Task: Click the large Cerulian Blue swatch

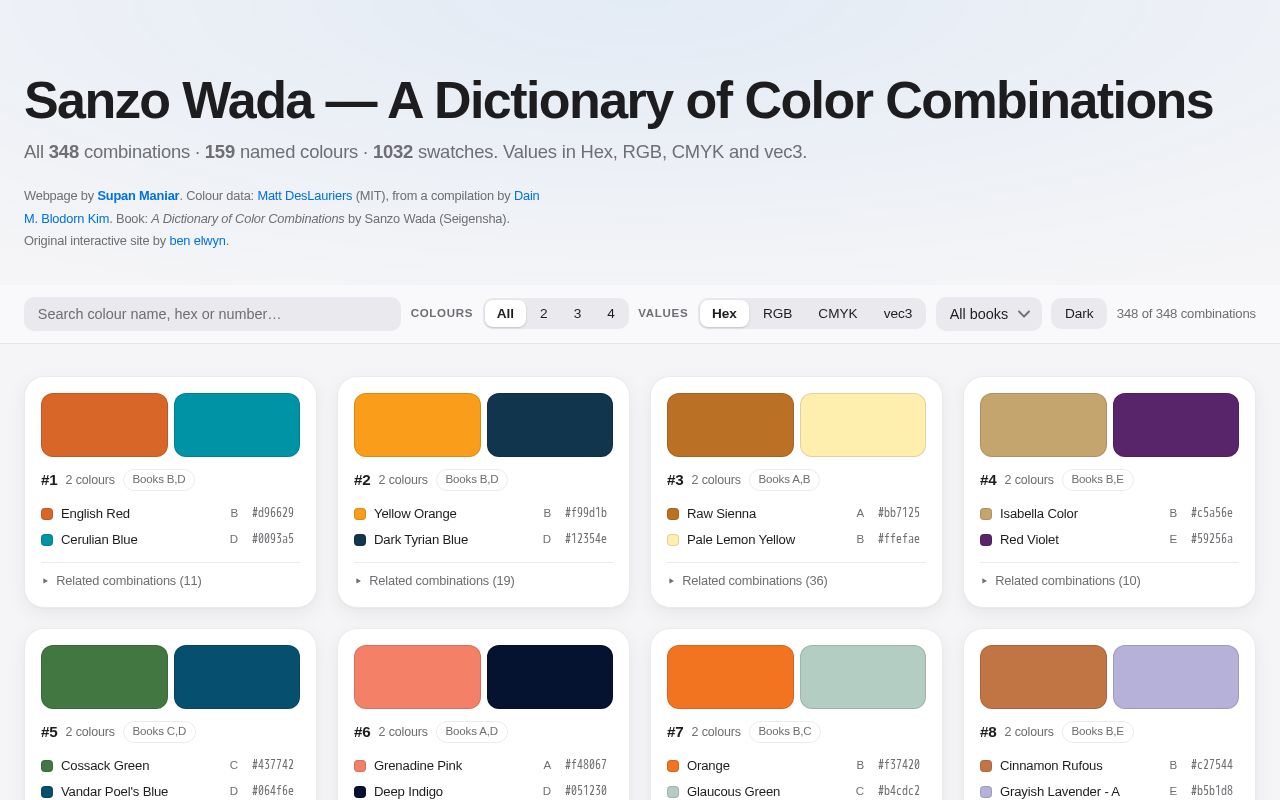Action: point(237,425)
